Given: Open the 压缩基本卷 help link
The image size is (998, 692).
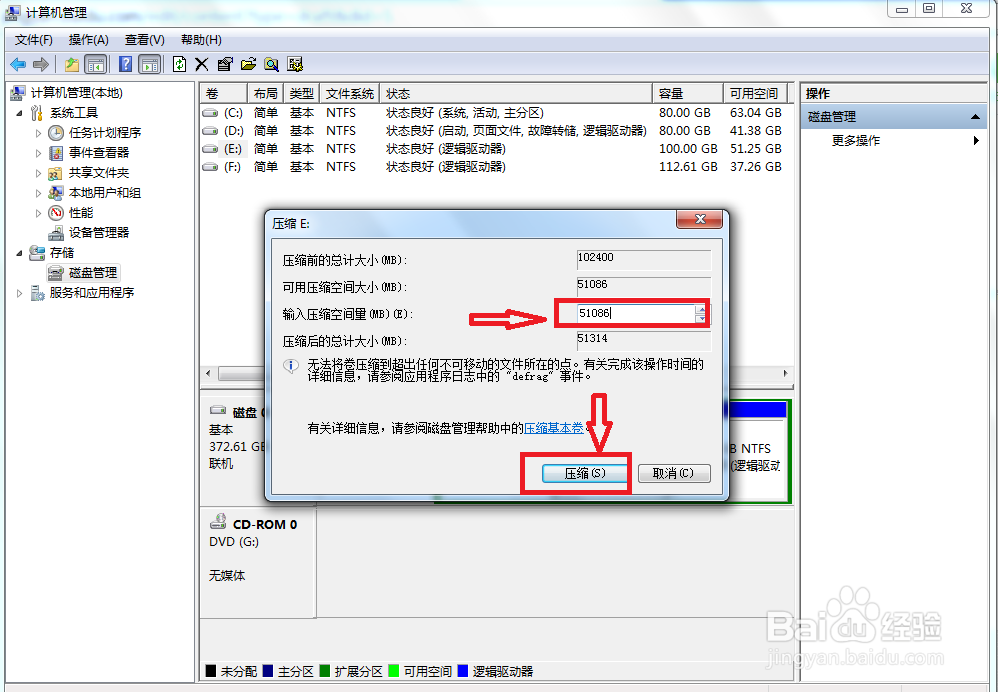Looking at the screenshot, I should click(555, 428).
